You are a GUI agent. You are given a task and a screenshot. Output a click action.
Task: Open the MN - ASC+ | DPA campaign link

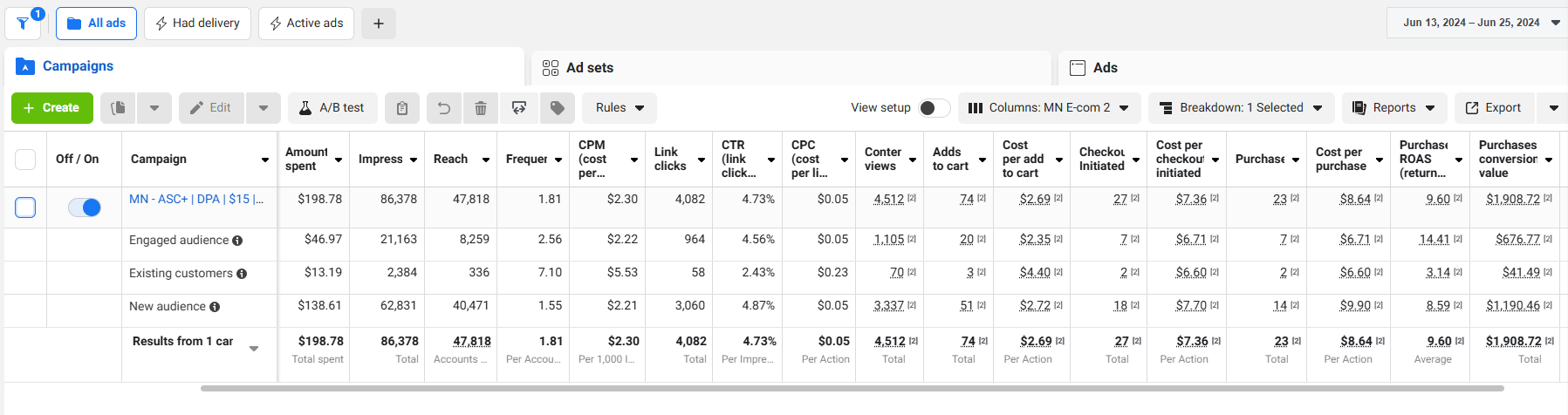[x=196, y=199]
